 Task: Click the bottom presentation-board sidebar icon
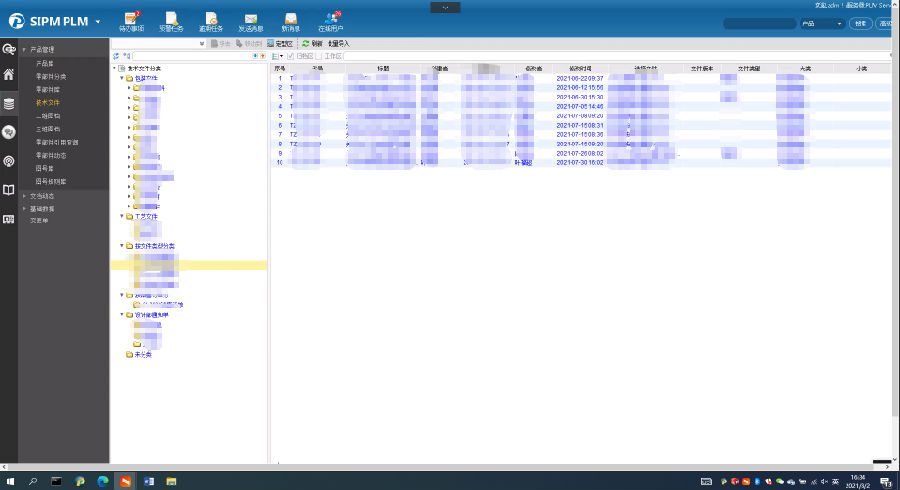click(x=9, y=219)
